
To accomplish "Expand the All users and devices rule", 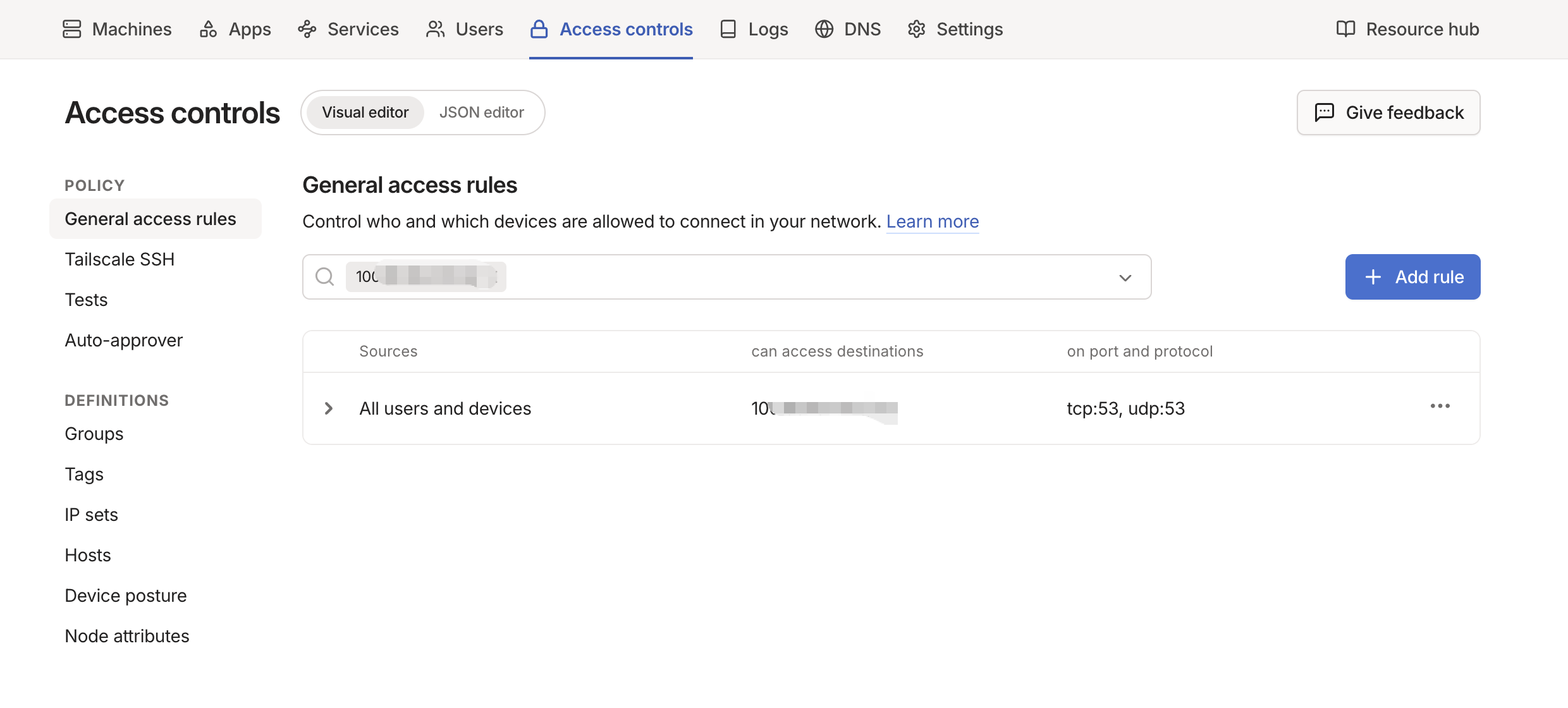I will (329, 408).
